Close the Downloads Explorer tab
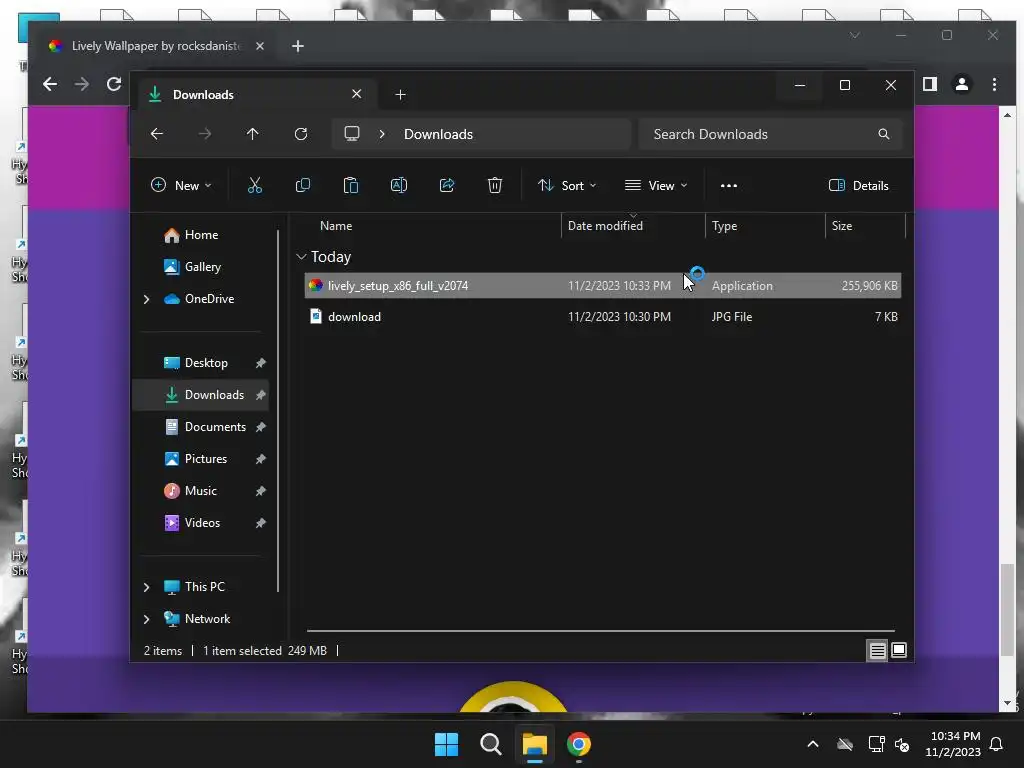The image size is (1024, 768). click(x=357, y=94)
